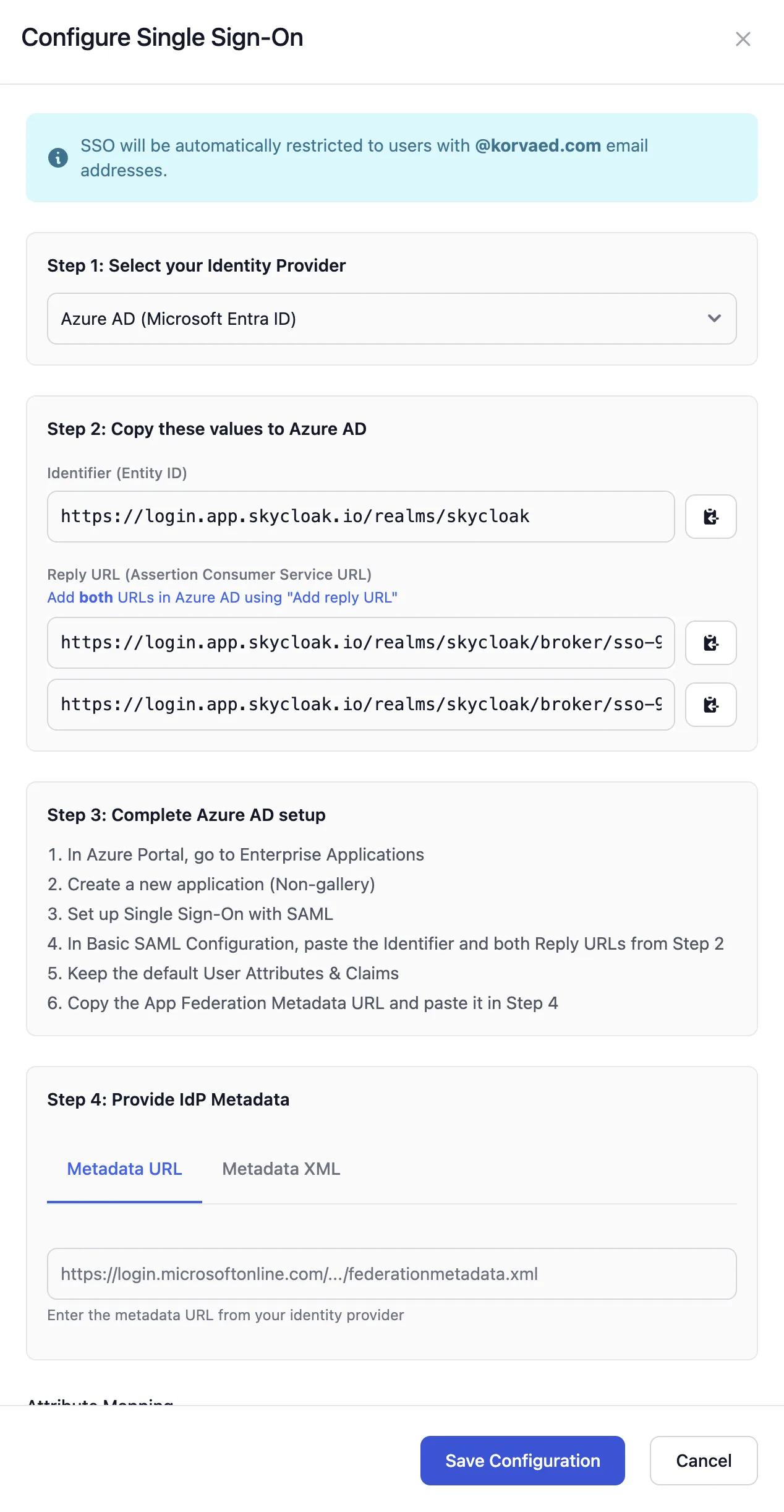
Task: Select the Metadata URL tab
Action: [x=124, y=1169]
